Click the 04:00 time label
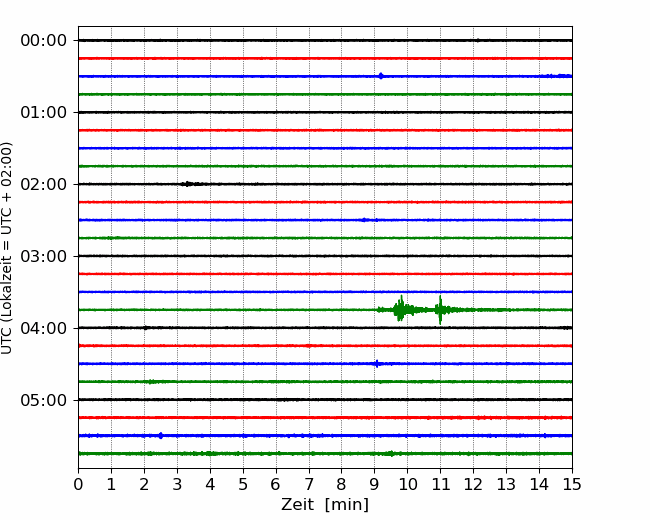 pos(44,328)
